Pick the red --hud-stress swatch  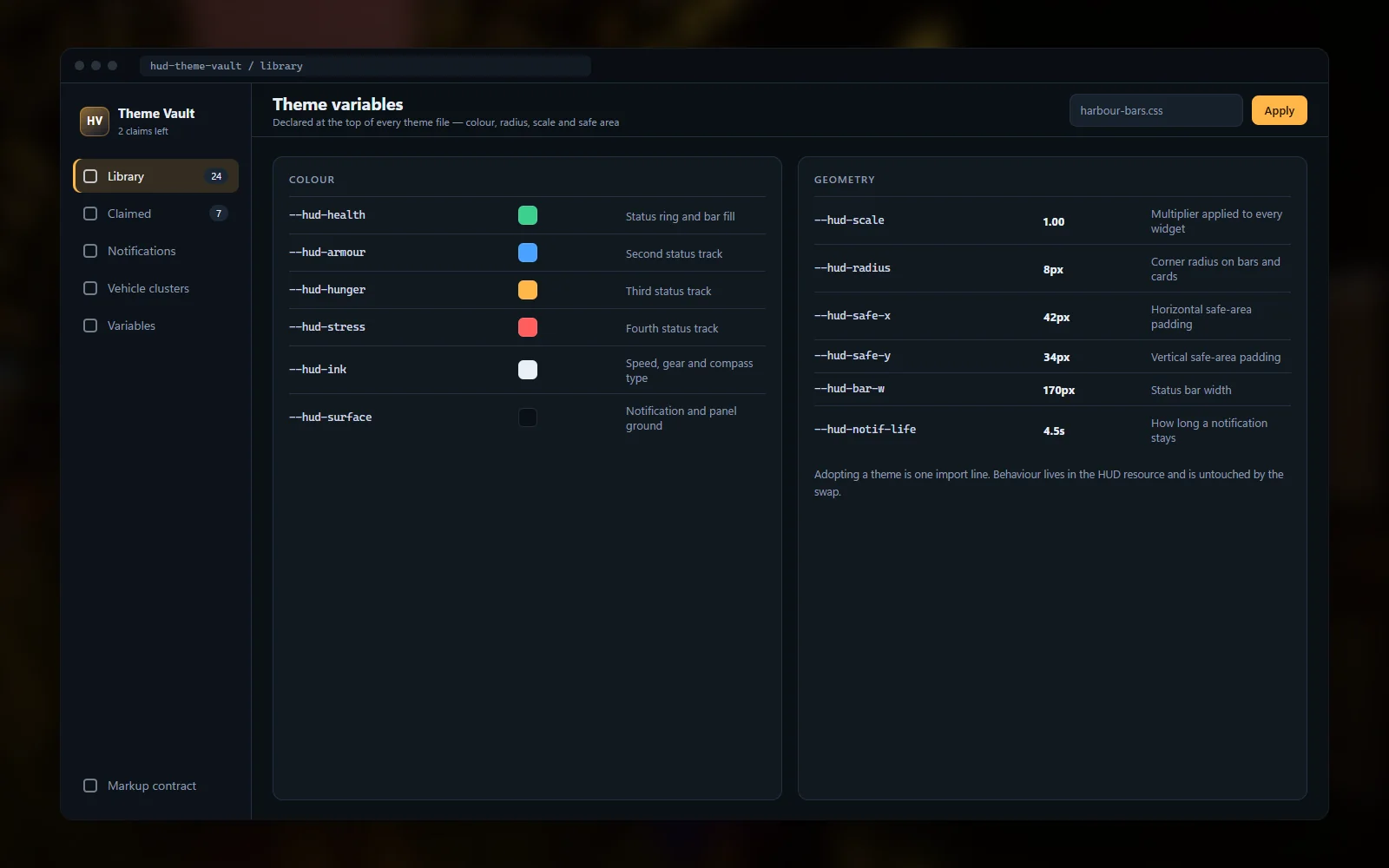point(528,327)
